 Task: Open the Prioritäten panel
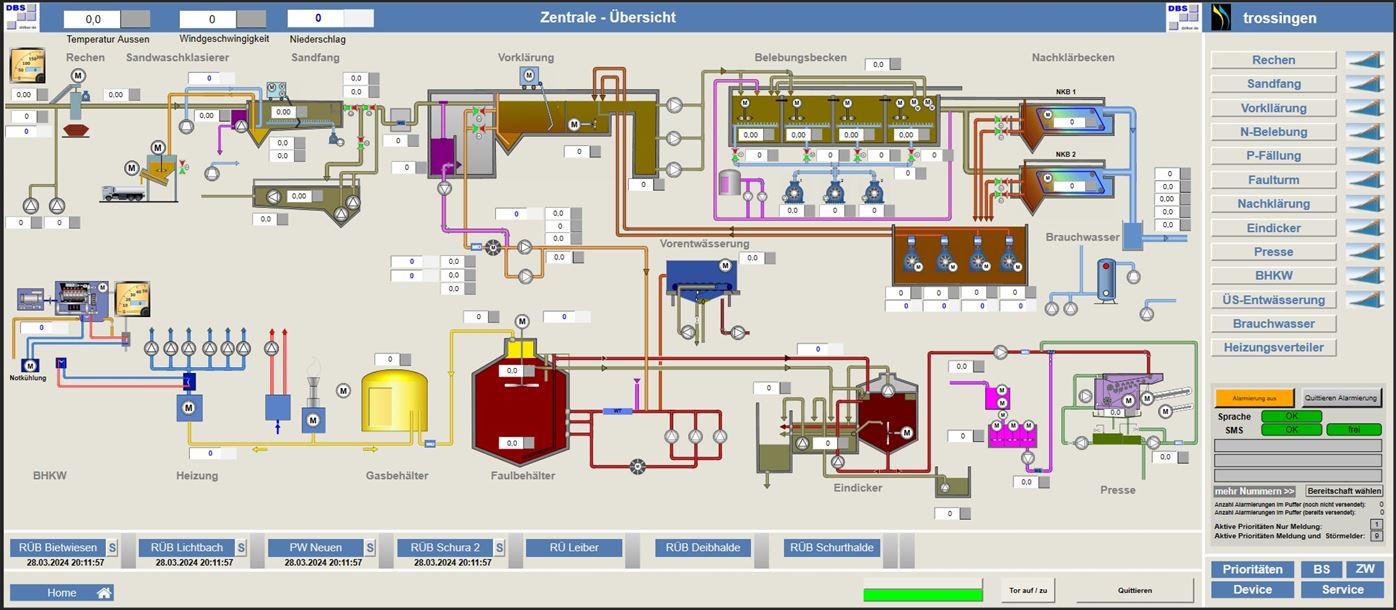[x=1252, y=569]
